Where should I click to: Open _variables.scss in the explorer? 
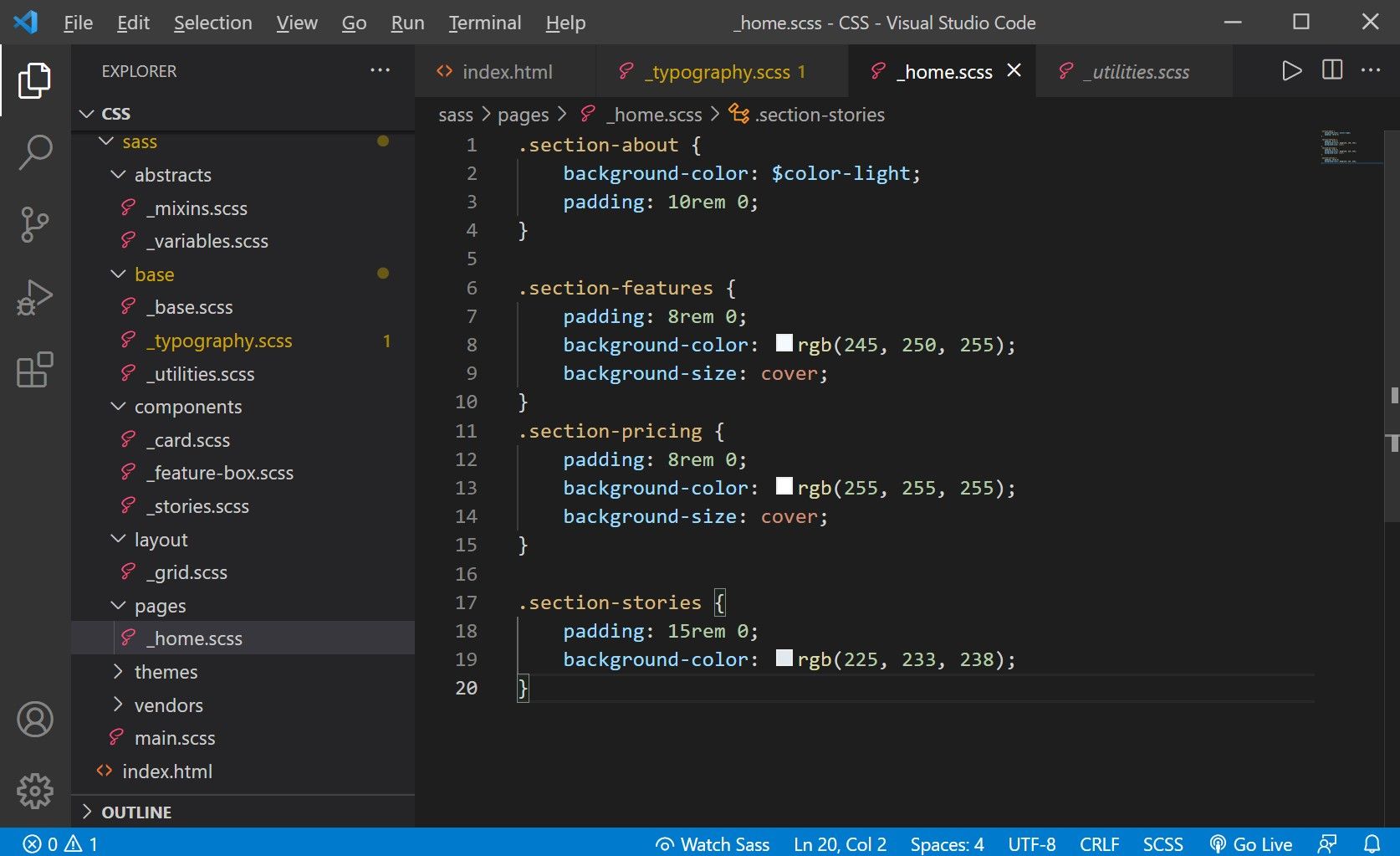(243, 240)
